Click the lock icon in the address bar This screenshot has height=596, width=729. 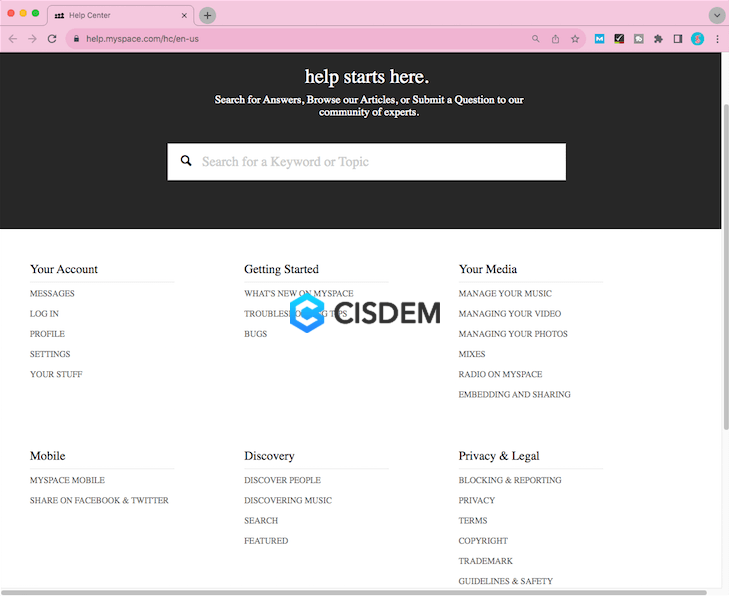77,39
